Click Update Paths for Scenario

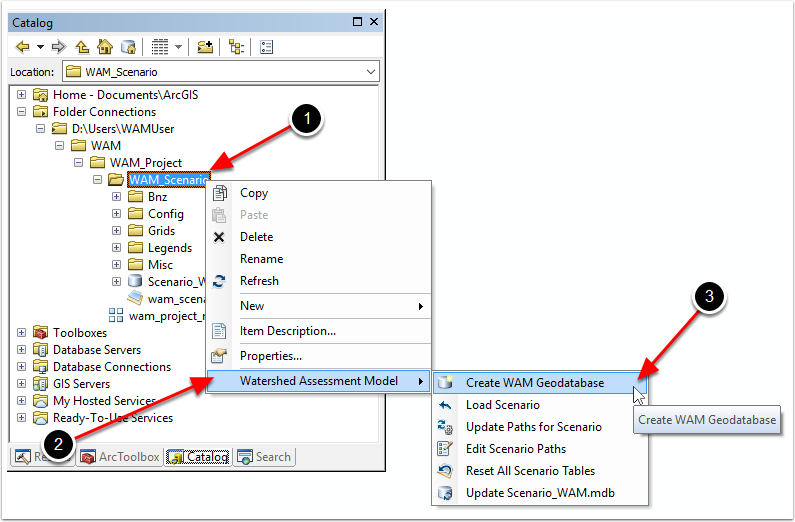point(540,427)
